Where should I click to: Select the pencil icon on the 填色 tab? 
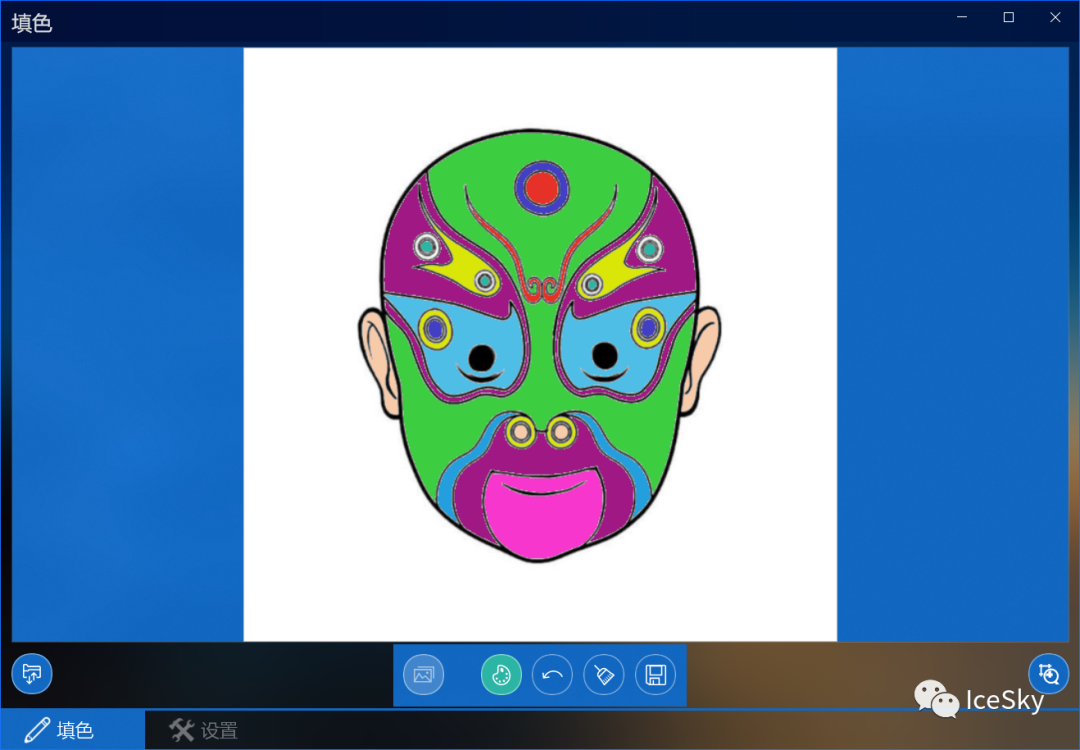(37, 730)
